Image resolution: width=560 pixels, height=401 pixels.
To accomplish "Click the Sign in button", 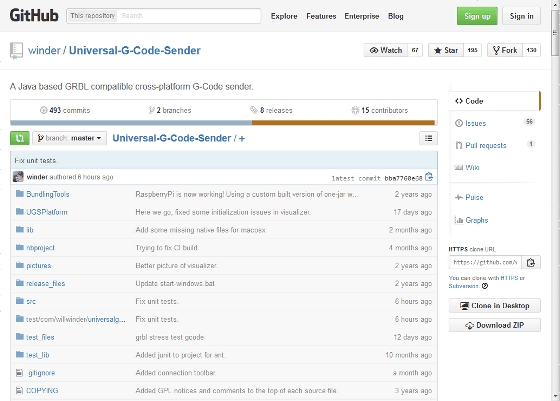I will (521, 16).
